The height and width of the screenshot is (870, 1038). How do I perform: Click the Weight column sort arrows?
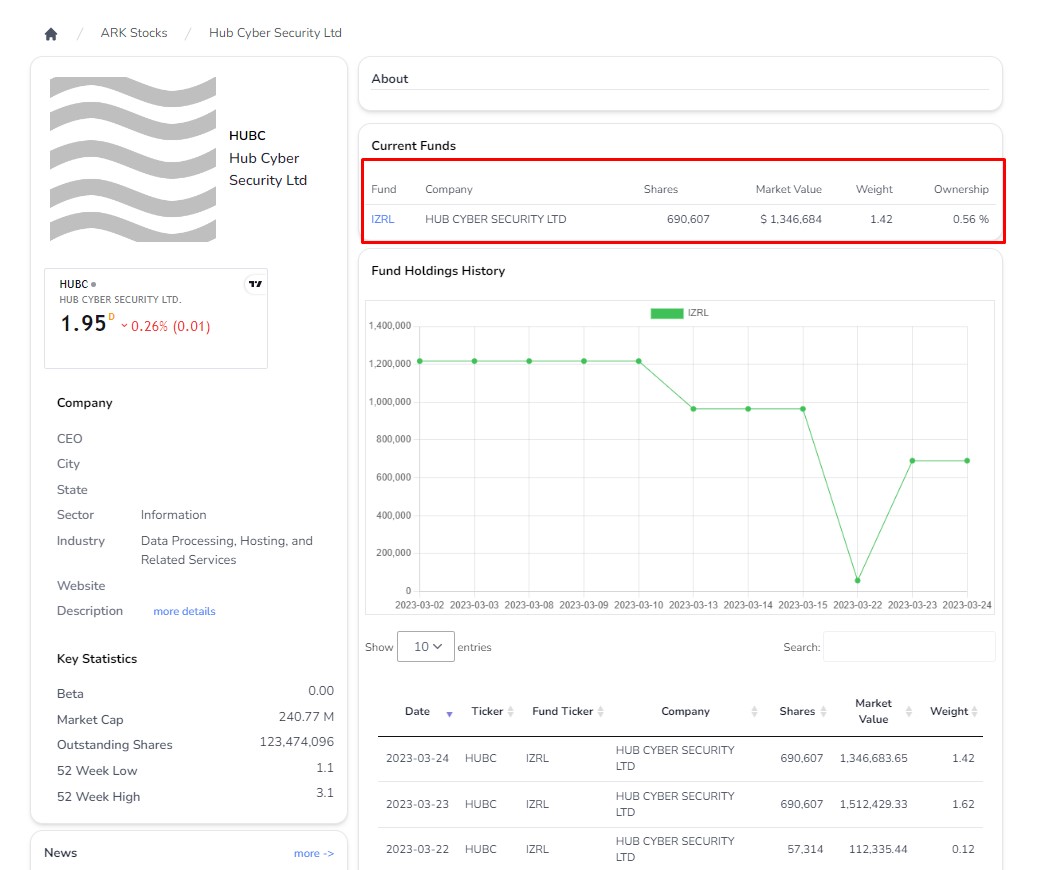(974, 711)
